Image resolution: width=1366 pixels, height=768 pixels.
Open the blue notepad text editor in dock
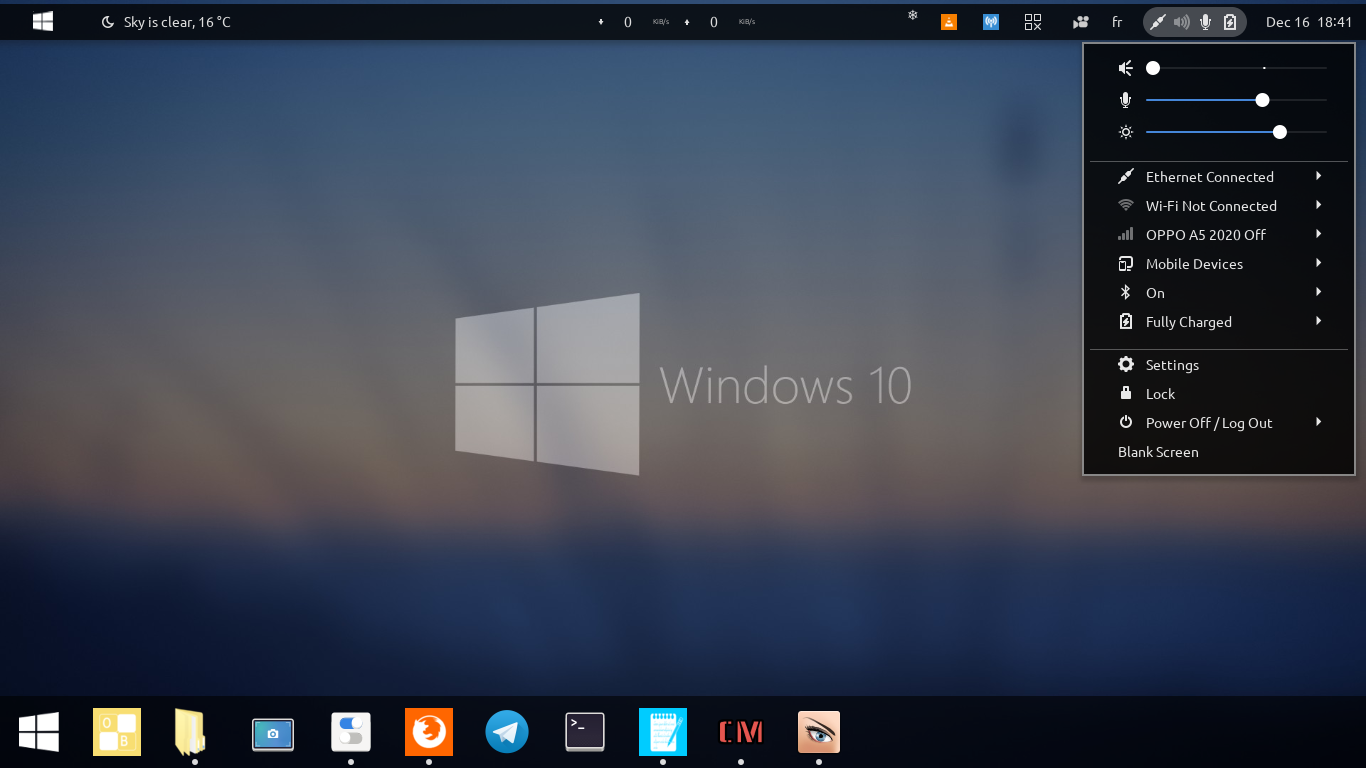[x=663, y=732]
